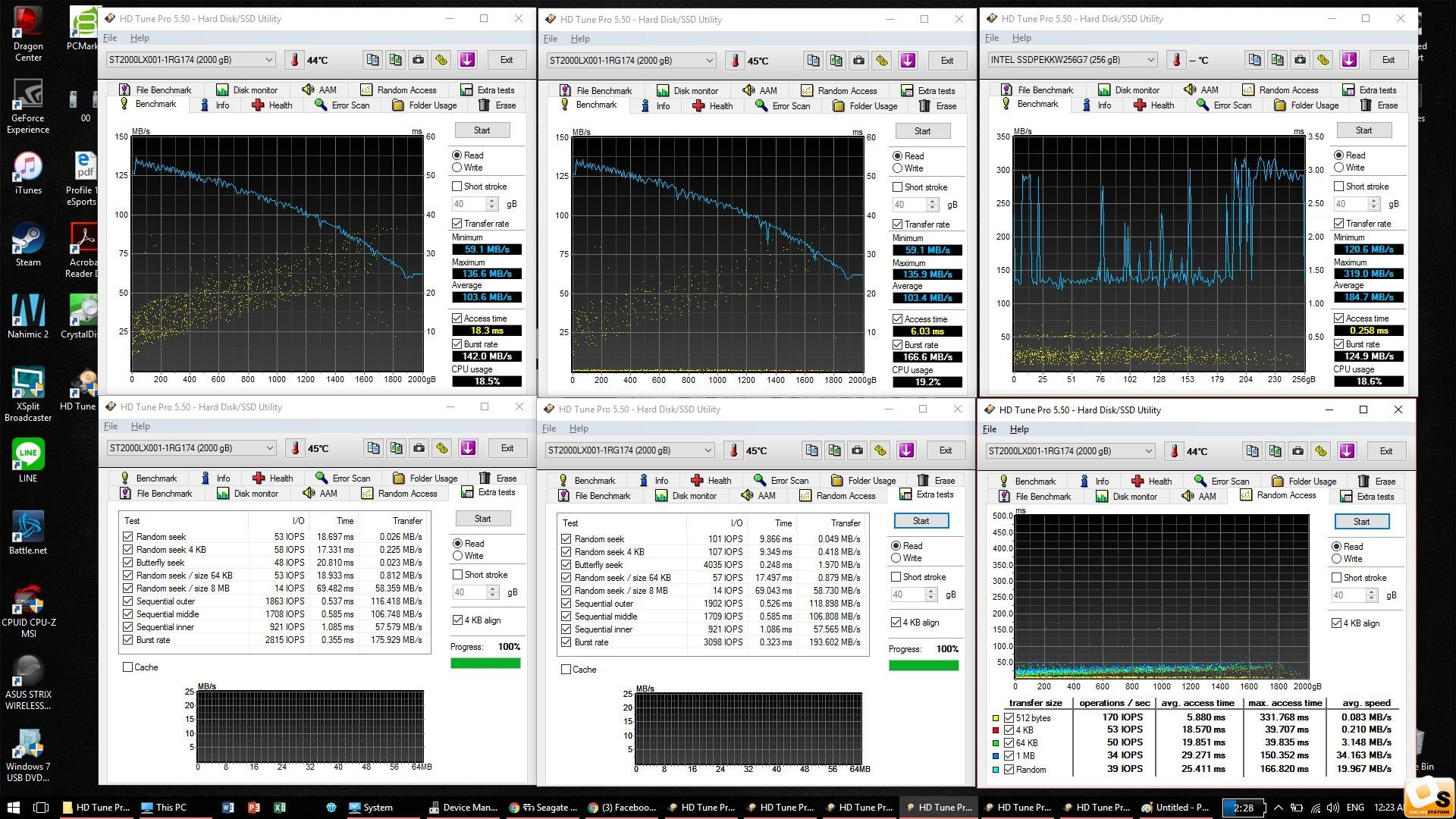This screenshot has width=1456, height=819.
Task: Toggle Short stroke checkbox in top-left window
Action: (x=457, y=187)
